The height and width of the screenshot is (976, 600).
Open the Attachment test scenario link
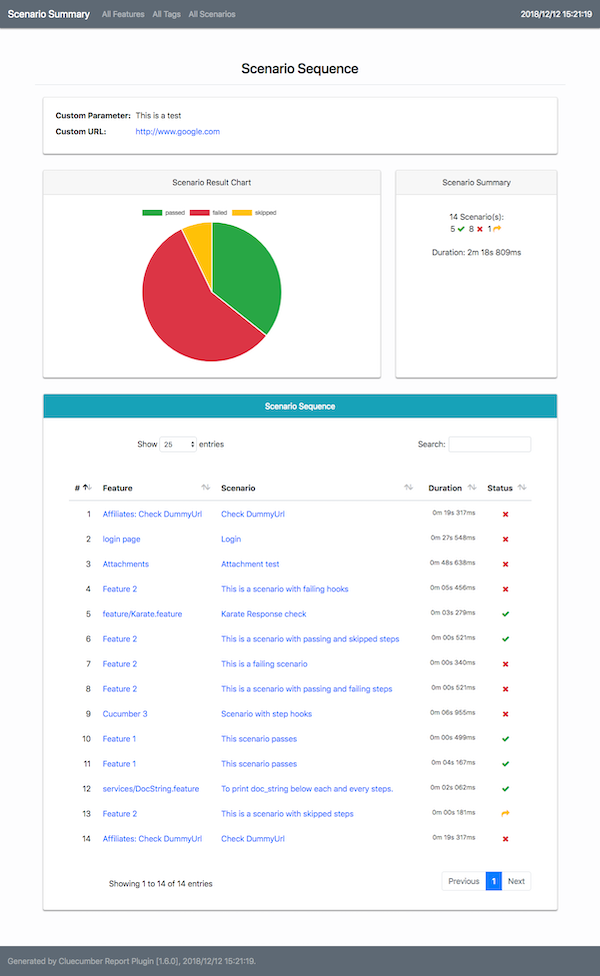pos(250,564)
